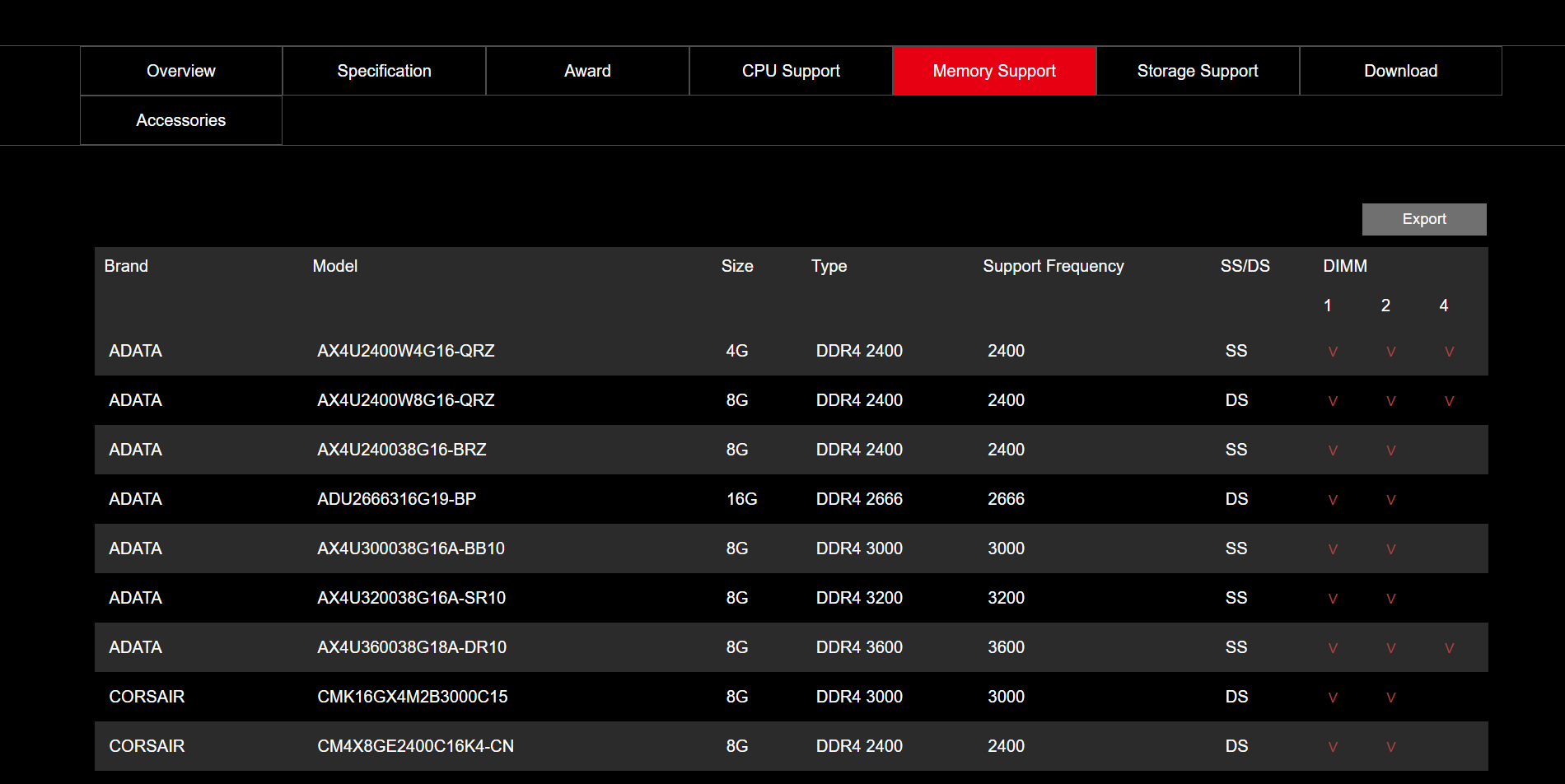Select model AX4U320038G16A-SR10
Screen dimensions: 1565x784
coord(412,598)
